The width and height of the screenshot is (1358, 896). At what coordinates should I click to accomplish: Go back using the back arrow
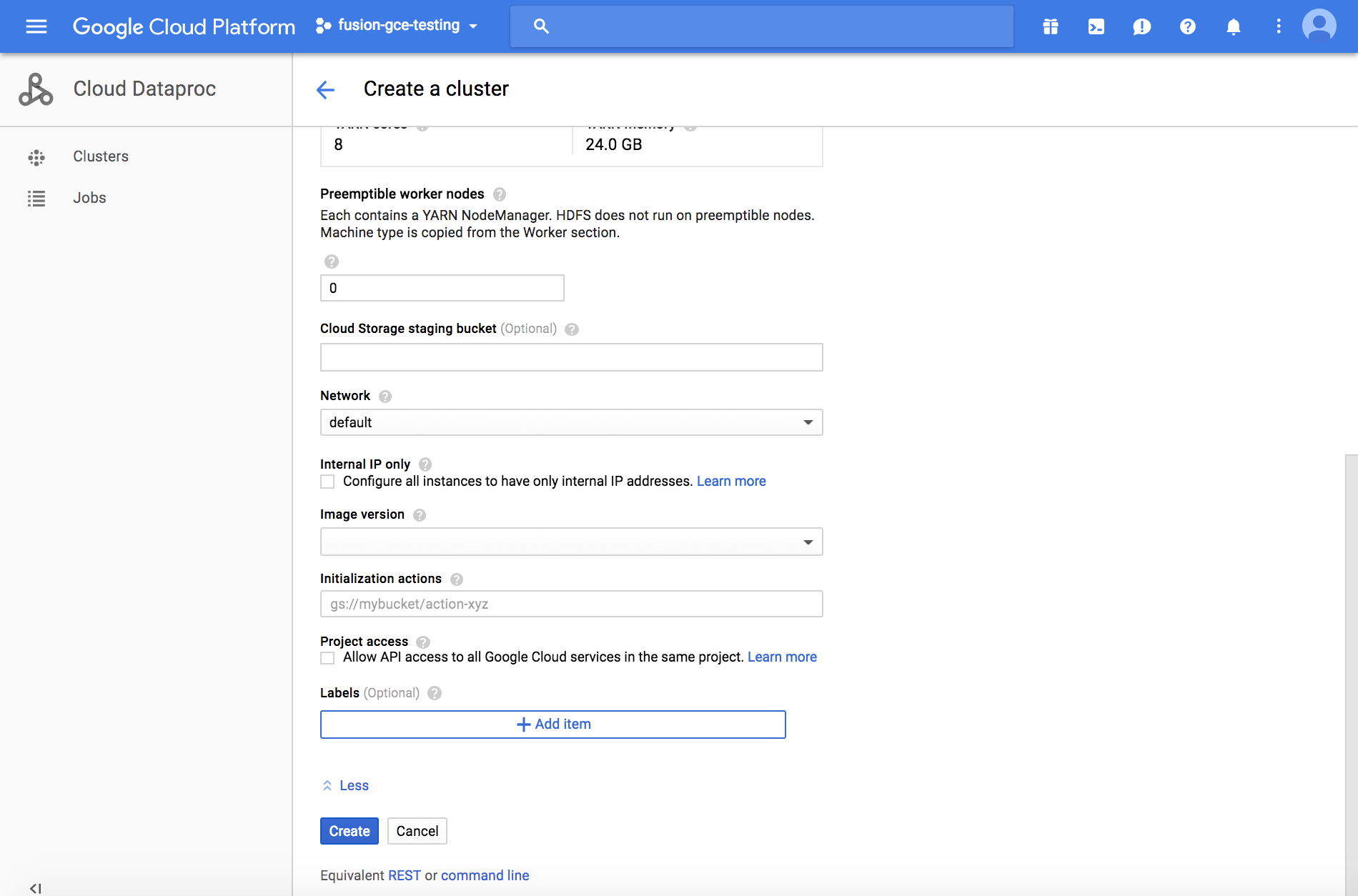[x=325, y=89]
